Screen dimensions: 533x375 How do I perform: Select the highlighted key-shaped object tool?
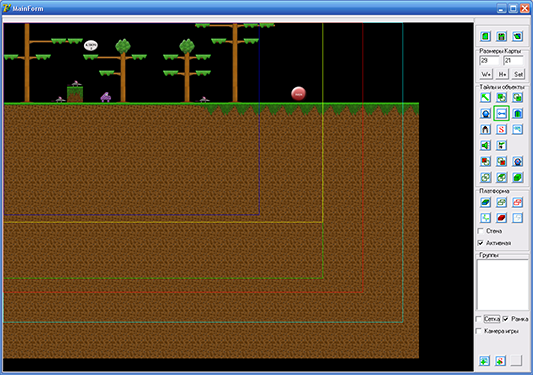click(x=501, y=114)
